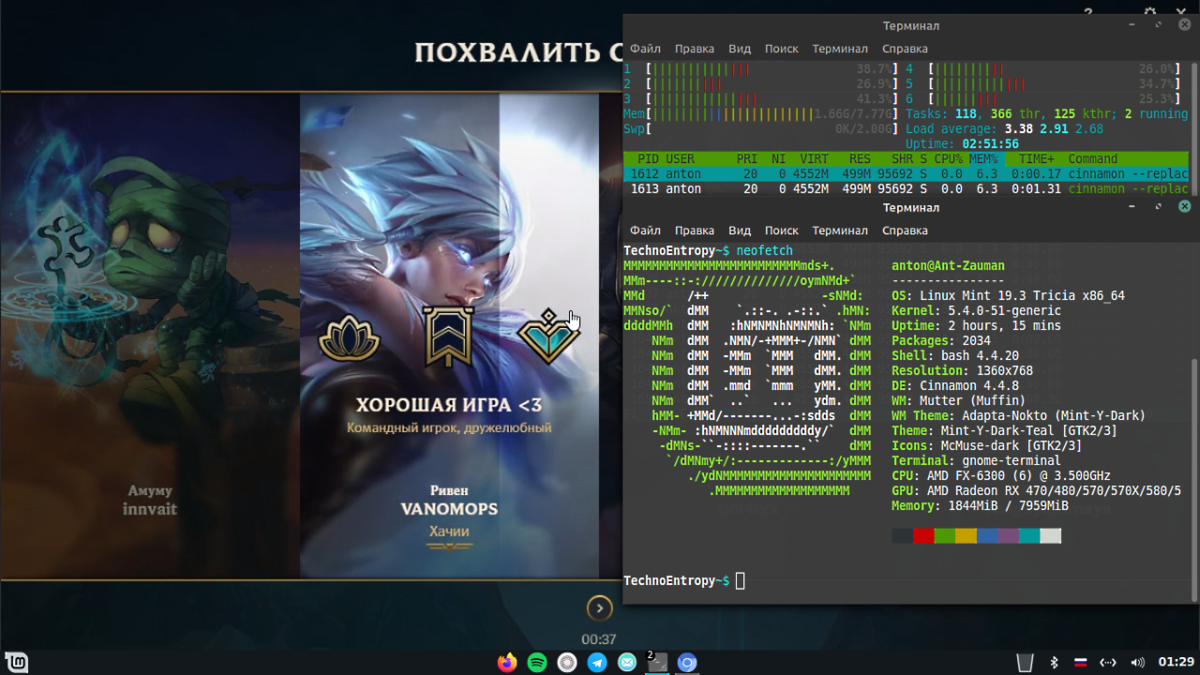
Task: Sort htop by the VIRT column header
Action: (814, 159)
